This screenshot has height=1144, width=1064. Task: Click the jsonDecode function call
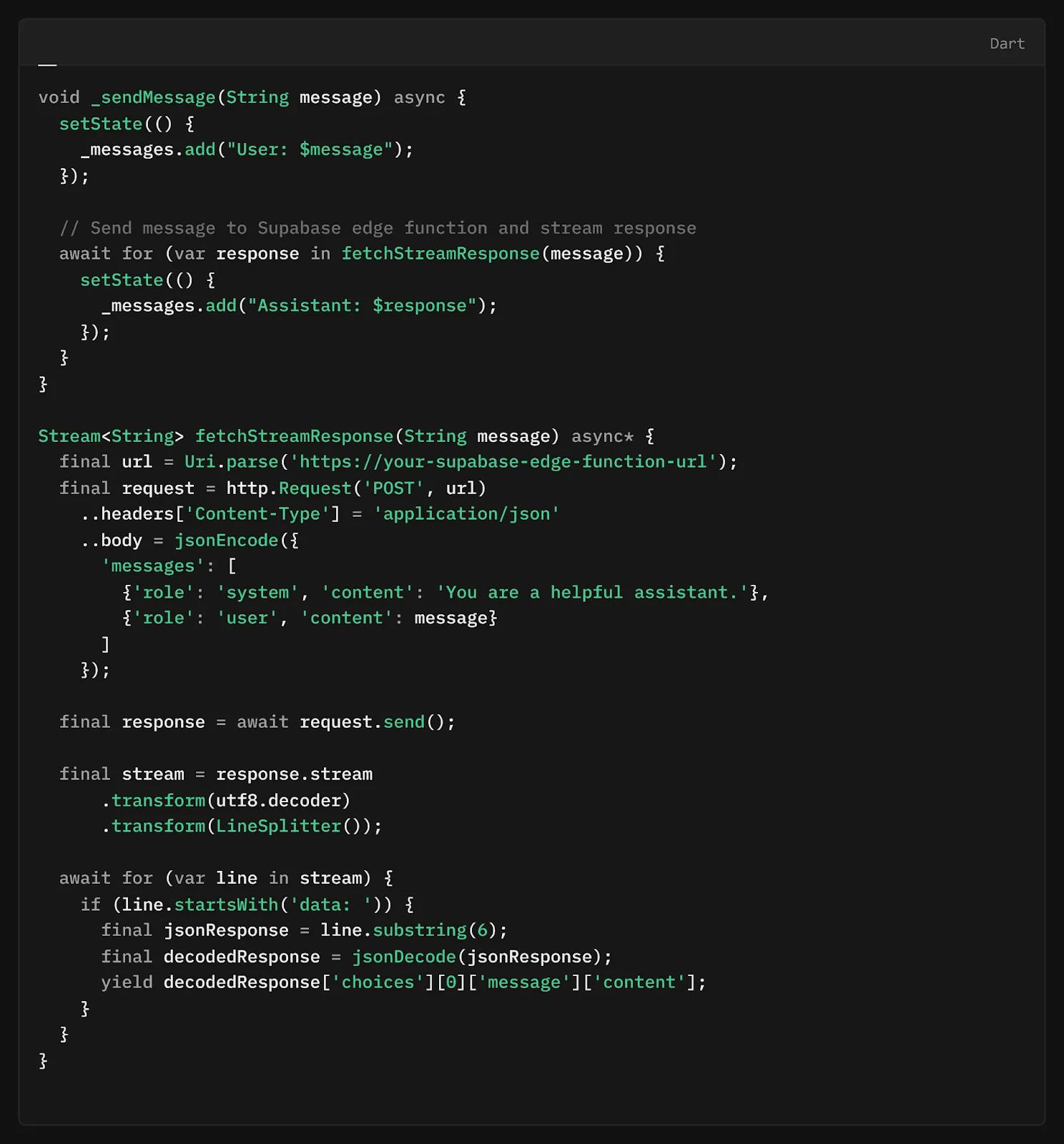point(403,957)
